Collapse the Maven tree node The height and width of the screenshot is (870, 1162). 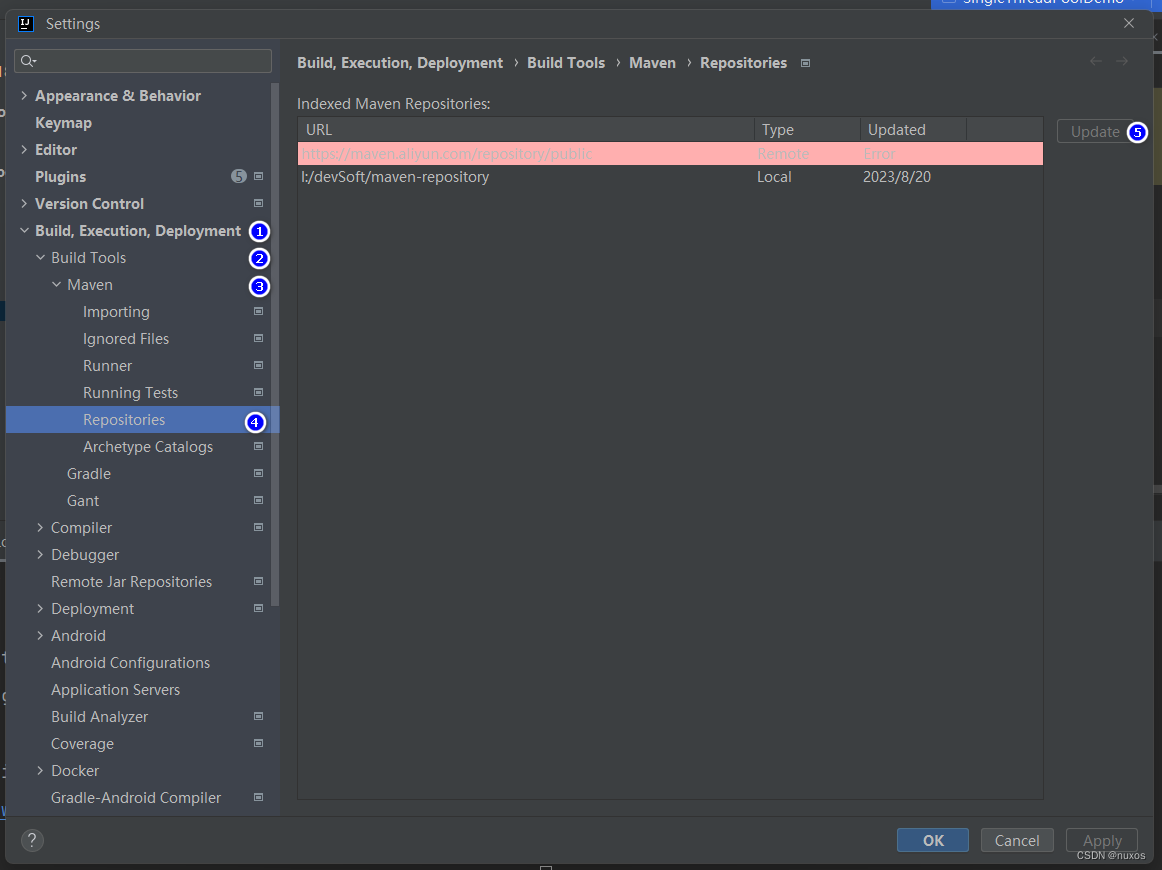coord(57,284)
